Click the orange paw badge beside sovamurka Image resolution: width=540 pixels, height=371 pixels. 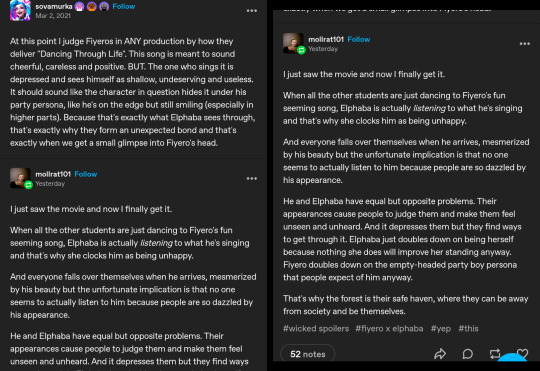tap(92, 7)
